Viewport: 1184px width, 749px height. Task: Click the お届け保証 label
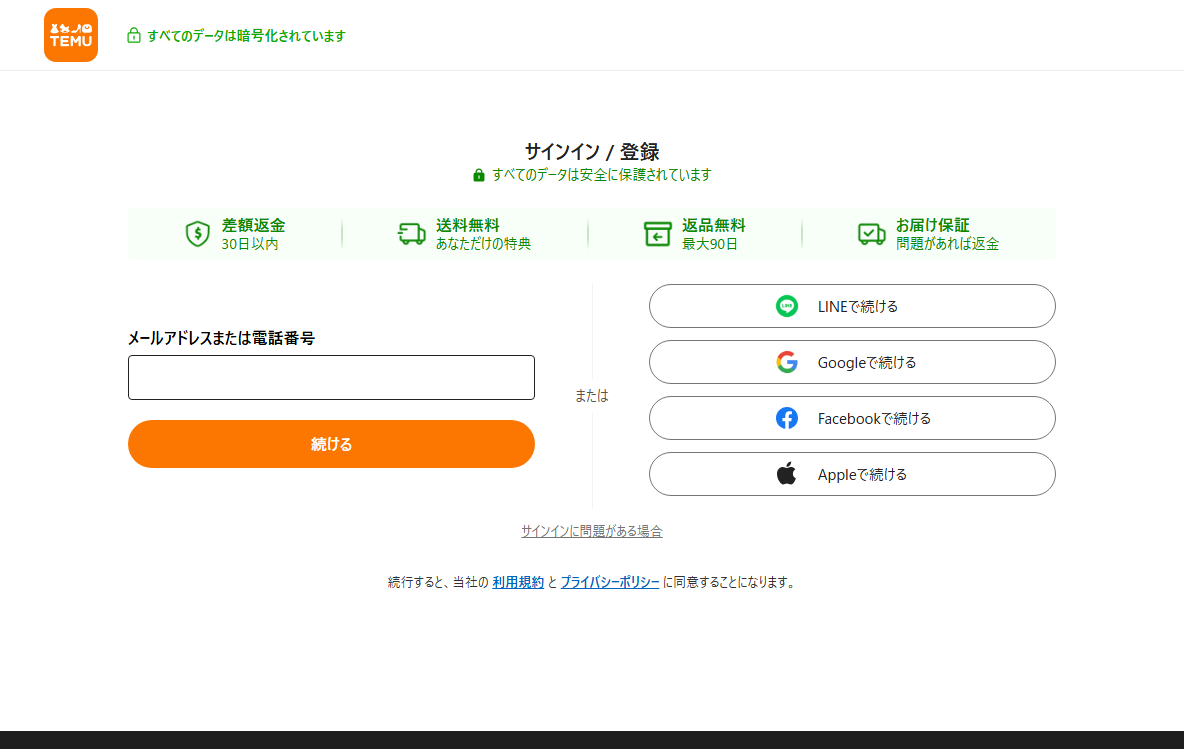933,225
